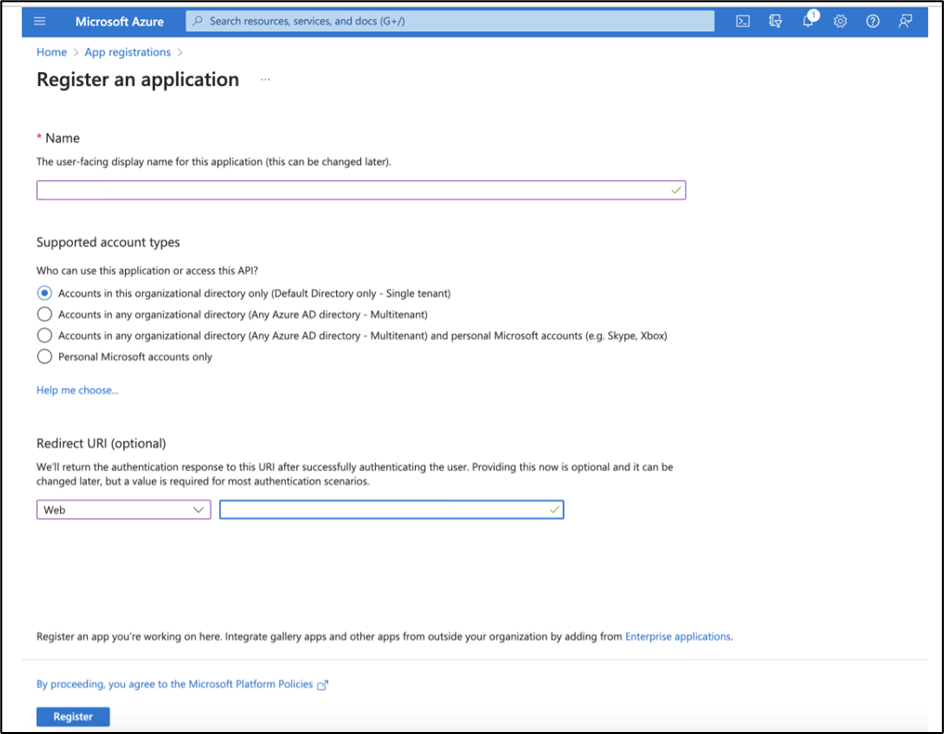This screenshot has height=734, width=944.
Task: Focus the application Name input field
Action: coord(361,190)
